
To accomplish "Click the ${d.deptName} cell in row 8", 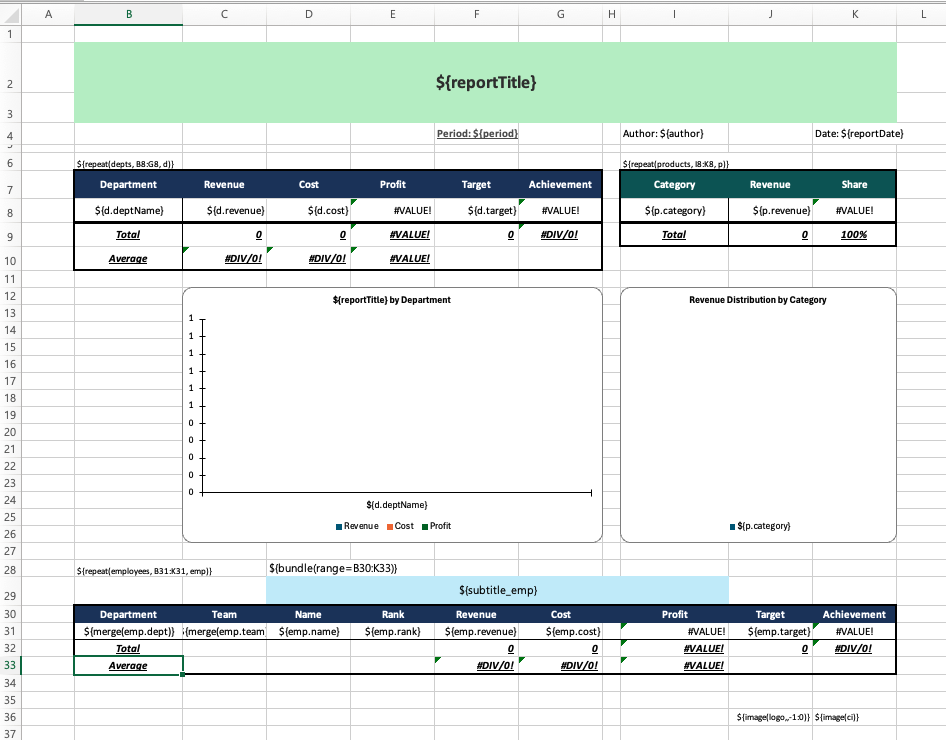I will (x=129, y=210).
